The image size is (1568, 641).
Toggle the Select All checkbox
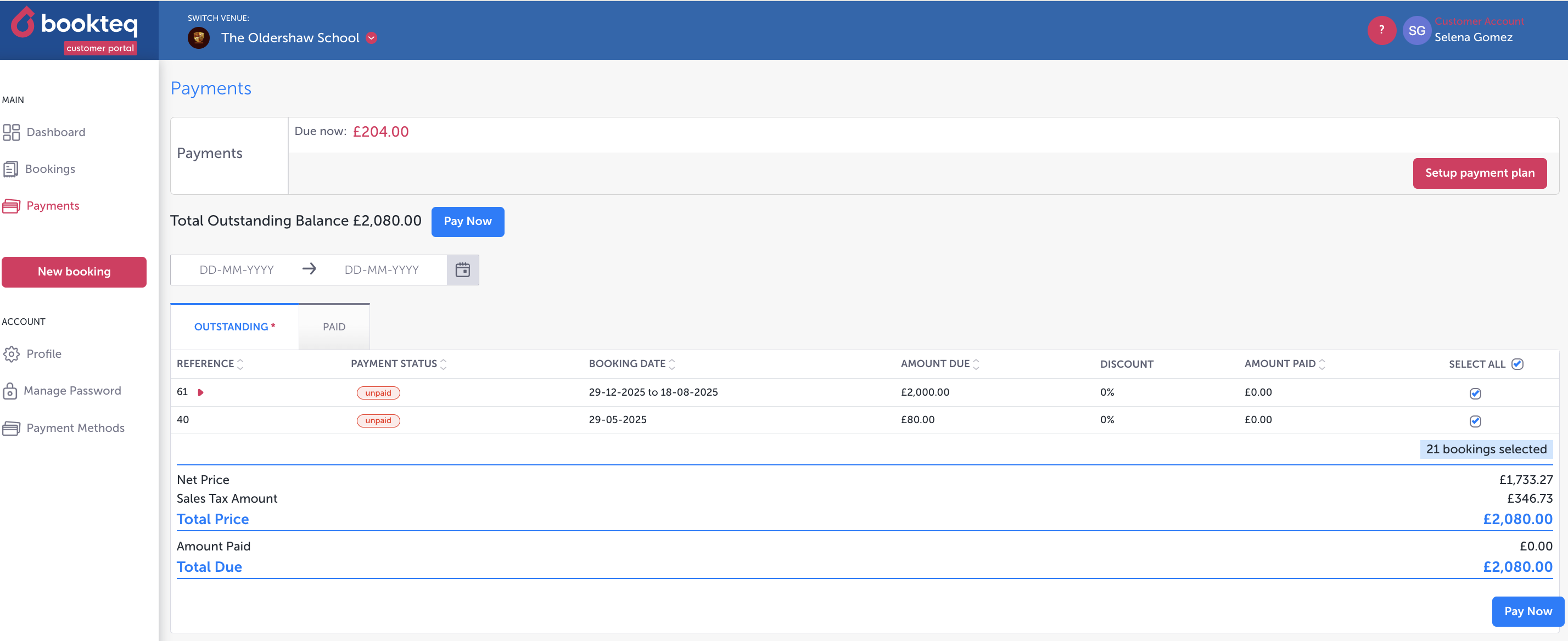tap(1517, 364)
